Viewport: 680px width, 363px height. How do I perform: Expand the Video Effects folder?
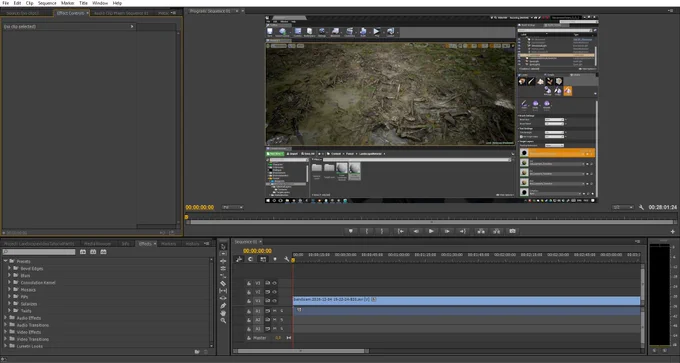[x=6, y=332]
